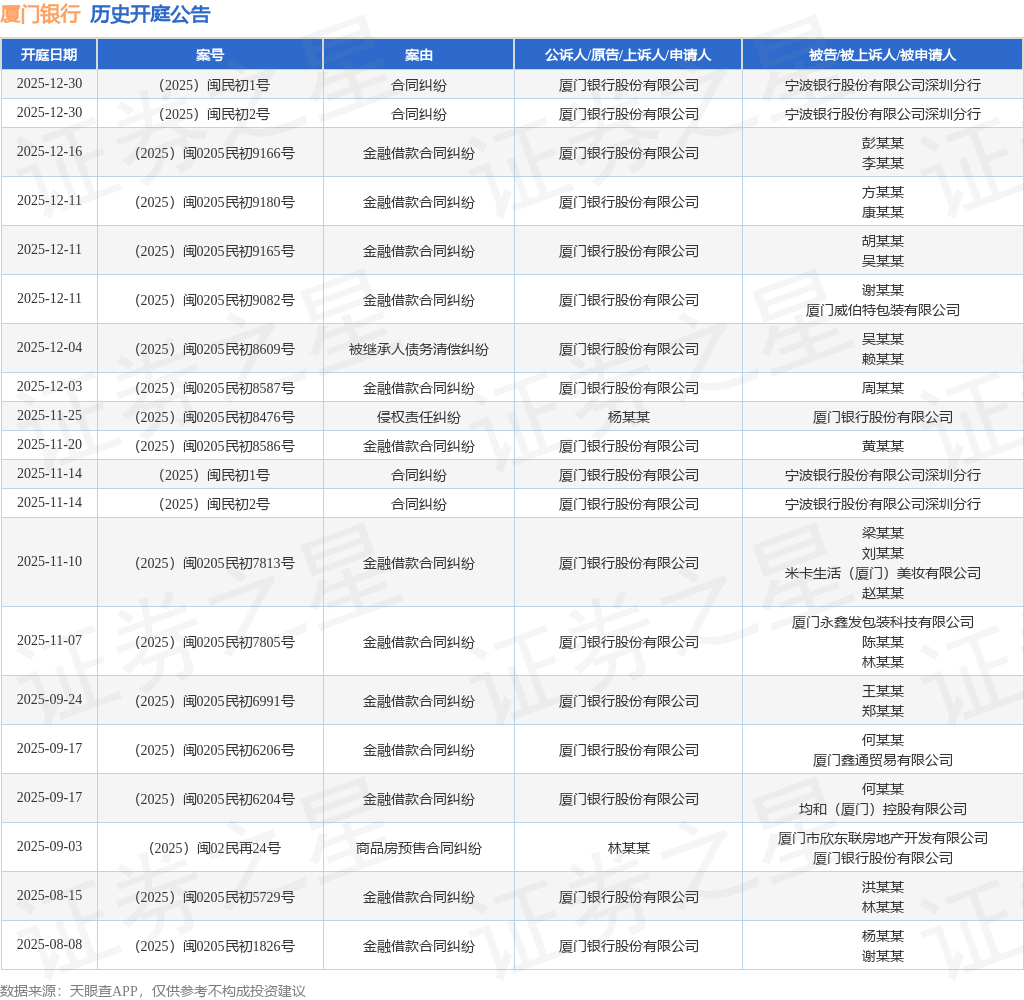Select case number (2025）闽0205民初5729号
The image size is (1024, 1000).
pos(215,897)
